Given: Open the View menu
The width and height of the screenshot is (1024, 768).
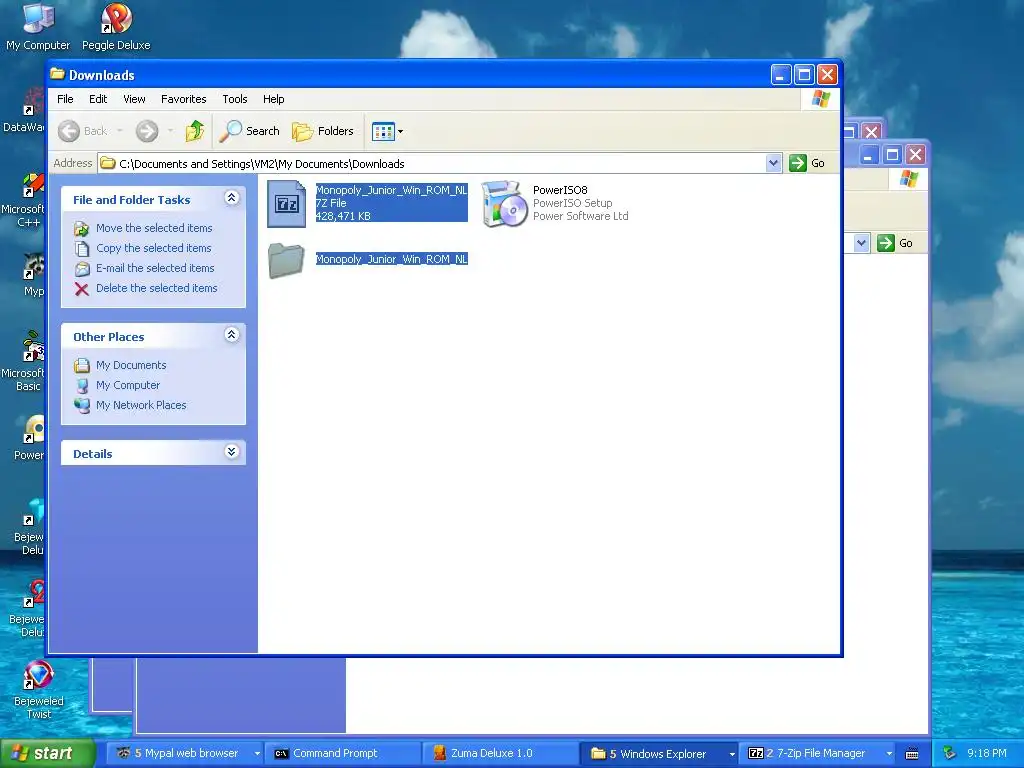Looking at the screenshot, I should coord(134,99).
